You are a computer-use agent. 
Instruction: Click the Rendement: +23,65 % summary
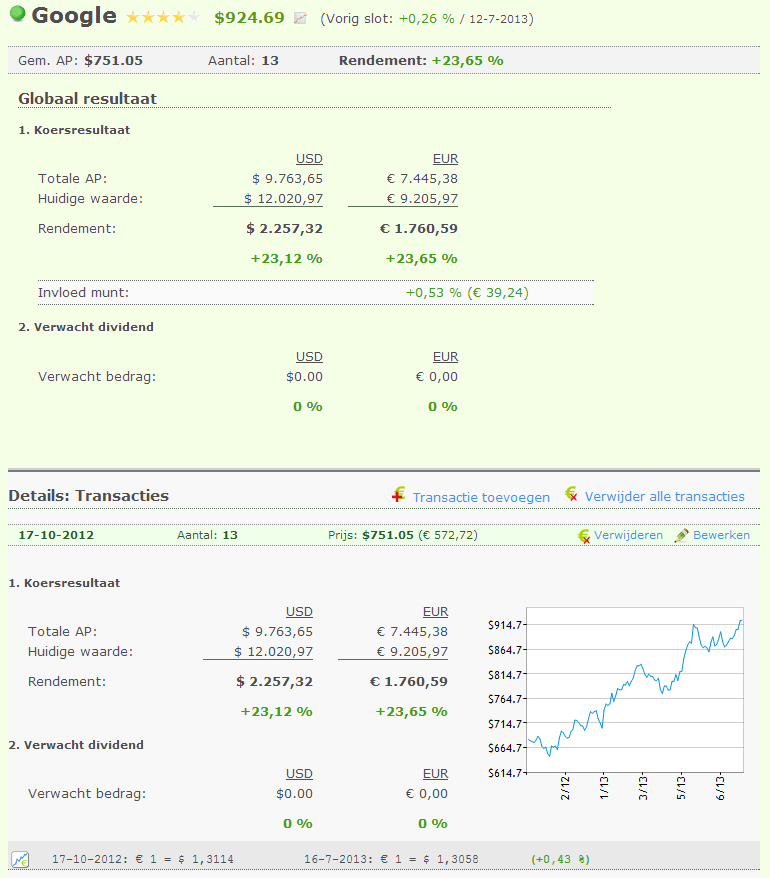pos(421,60)
